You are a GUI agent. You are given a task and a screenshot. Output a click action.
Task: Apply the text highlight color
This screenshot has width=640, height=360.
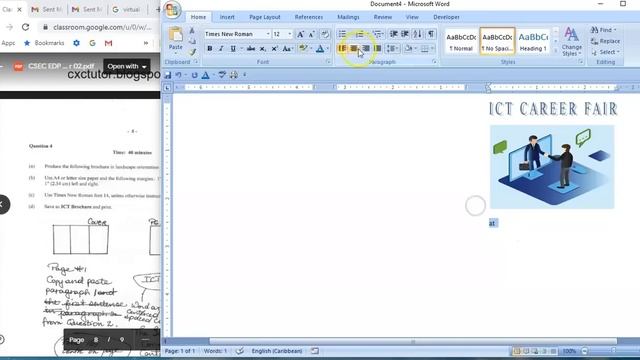[302, 49]
